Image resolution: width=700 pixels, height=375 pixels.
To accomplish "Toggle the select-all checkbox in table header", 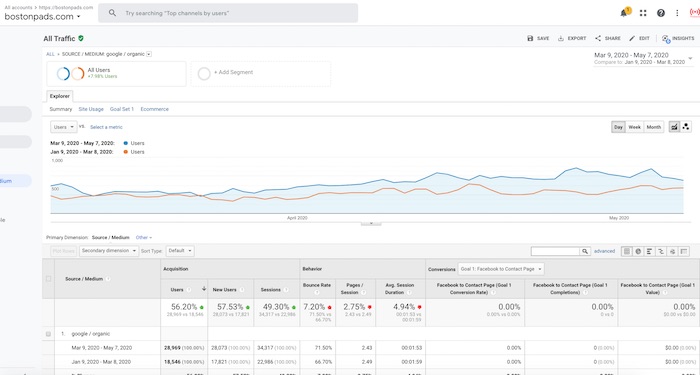I will pyautogui.click(x=48, y=279).
